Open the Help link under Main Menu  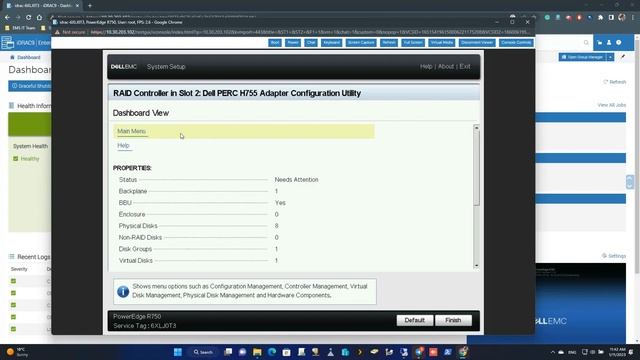[123, 146]
